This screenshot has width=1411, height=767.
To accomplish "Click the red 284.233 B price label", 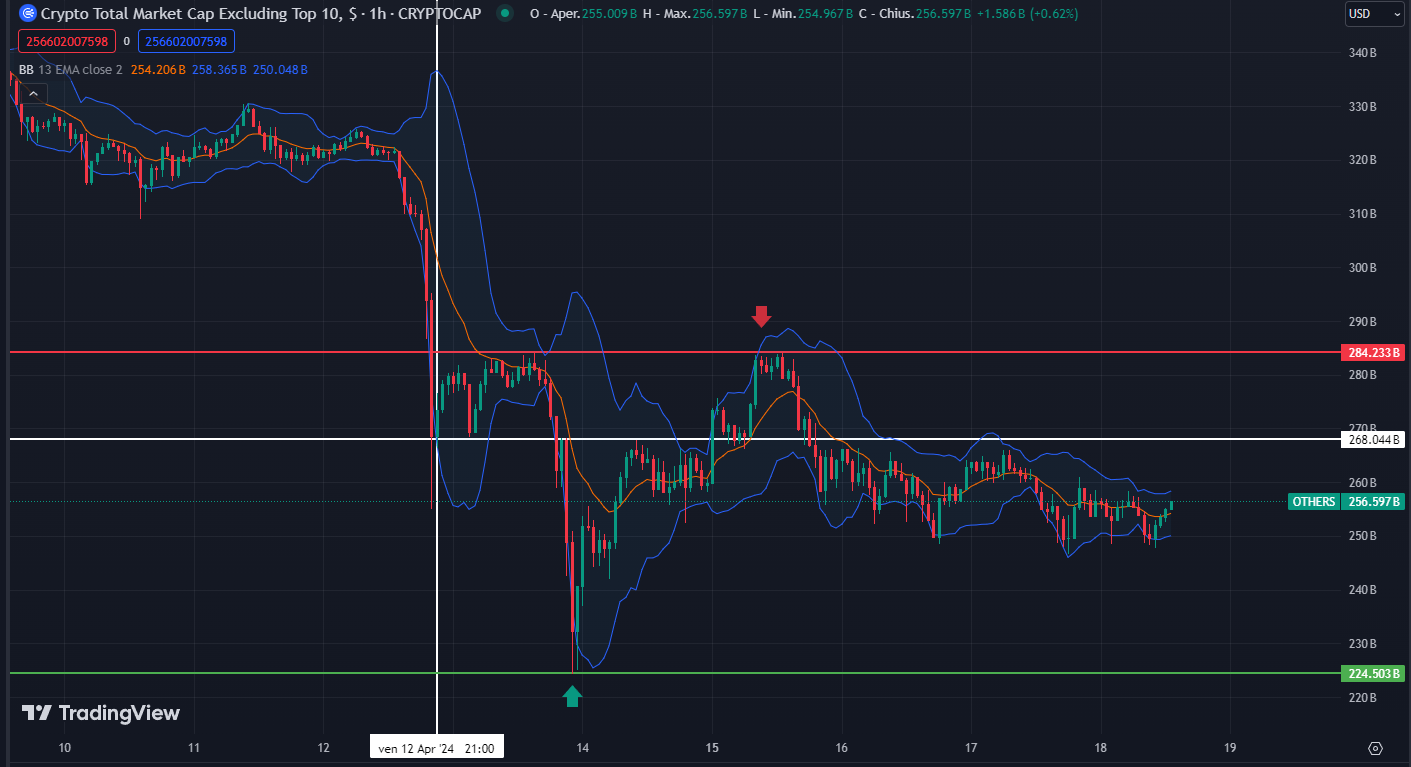I will (x=1372, y=353).
